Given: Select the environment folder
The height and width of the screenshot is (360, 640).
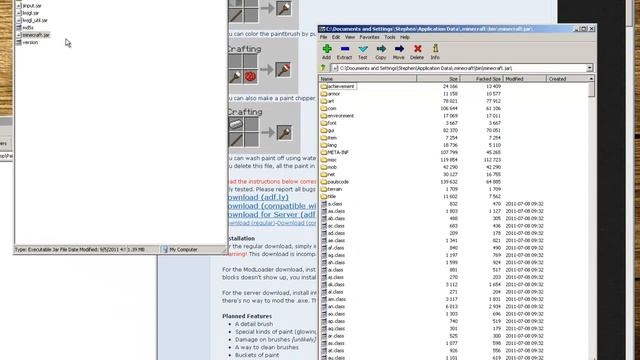Looking at the screenshot, I should point(338,116).
